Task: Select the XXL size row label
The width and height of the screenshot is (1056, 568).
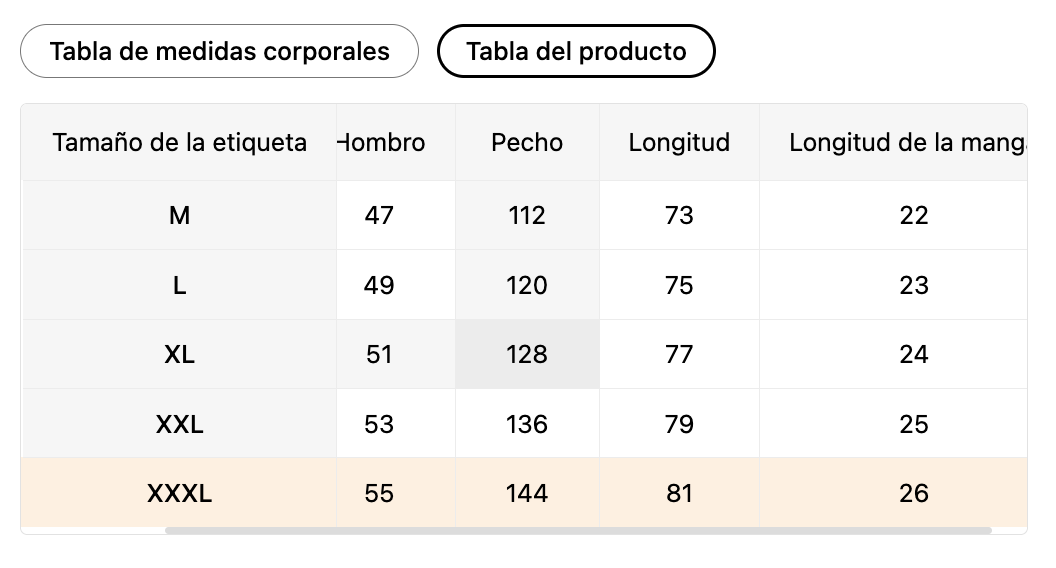Action: [x=179, y=424]
